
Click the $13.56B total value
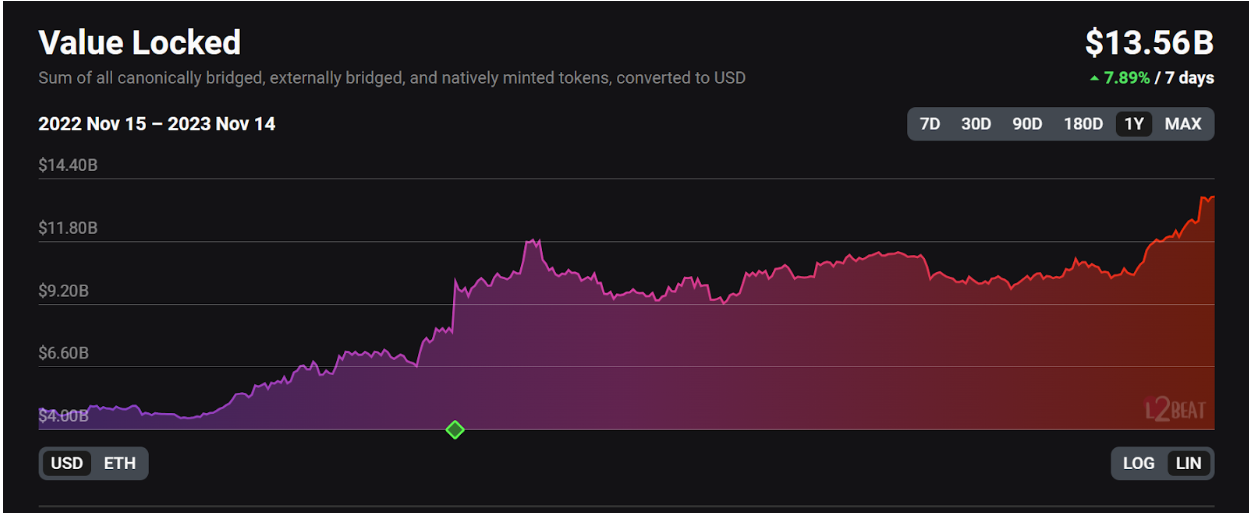coord(1150,42)
